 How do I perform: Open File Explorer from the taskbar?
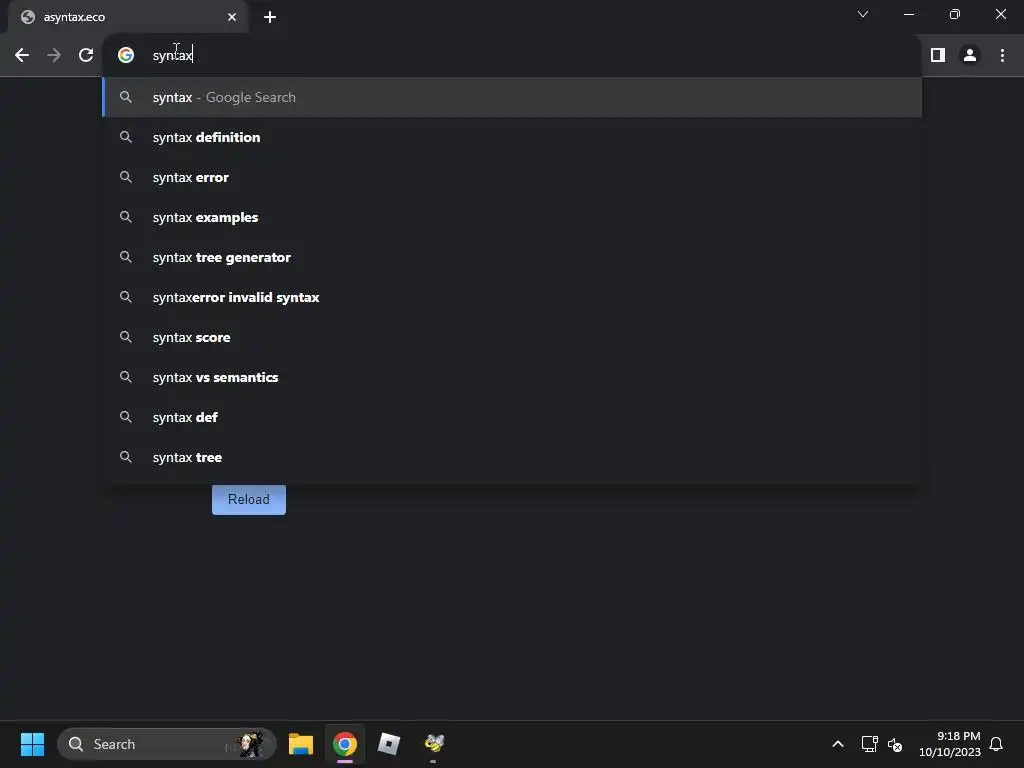pyautogui.click(x=301, y=744)
